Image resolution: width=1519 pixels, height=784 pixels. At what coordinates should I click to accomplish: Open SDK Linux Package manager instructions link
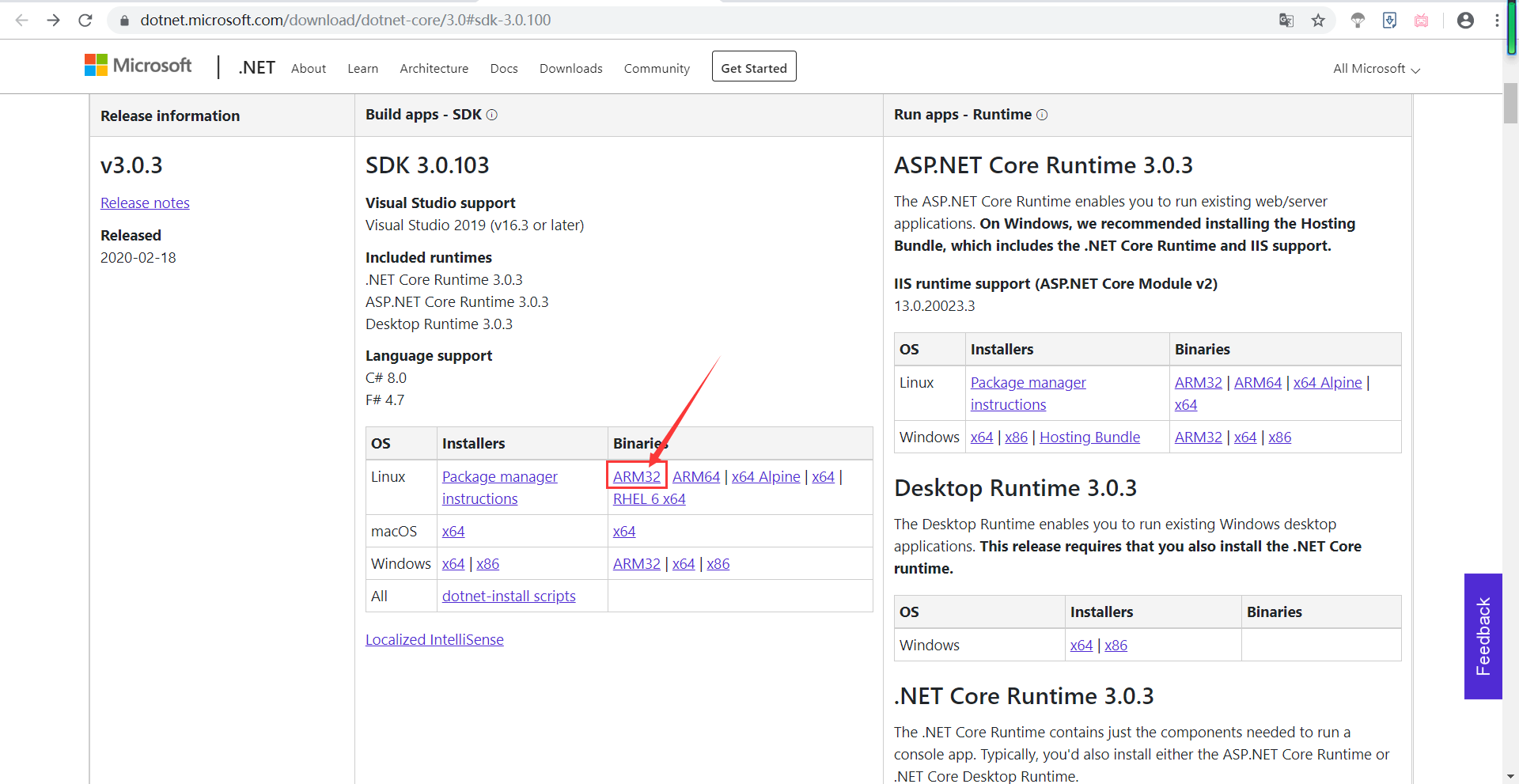click(x=500, y=487)
